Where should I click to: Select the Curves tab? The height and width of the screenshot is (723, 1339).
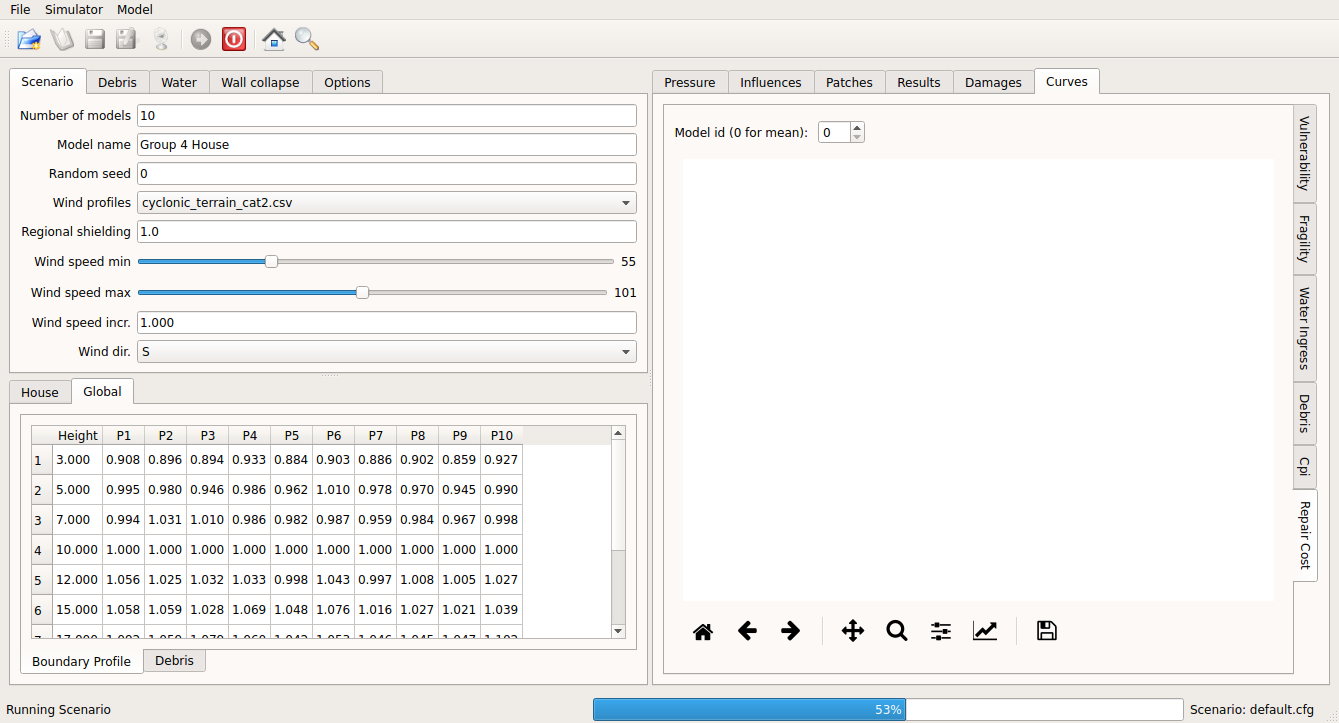[x=1067, y=81]
